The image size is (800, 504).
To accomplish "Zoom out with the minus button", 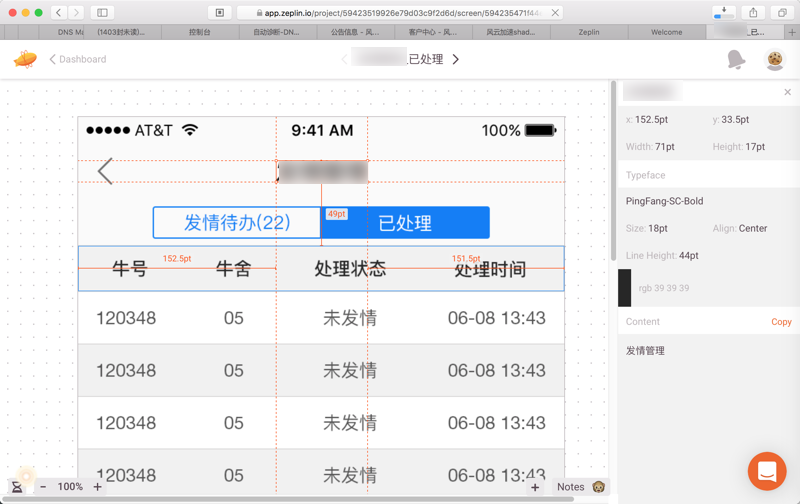I will coord(43,487).
